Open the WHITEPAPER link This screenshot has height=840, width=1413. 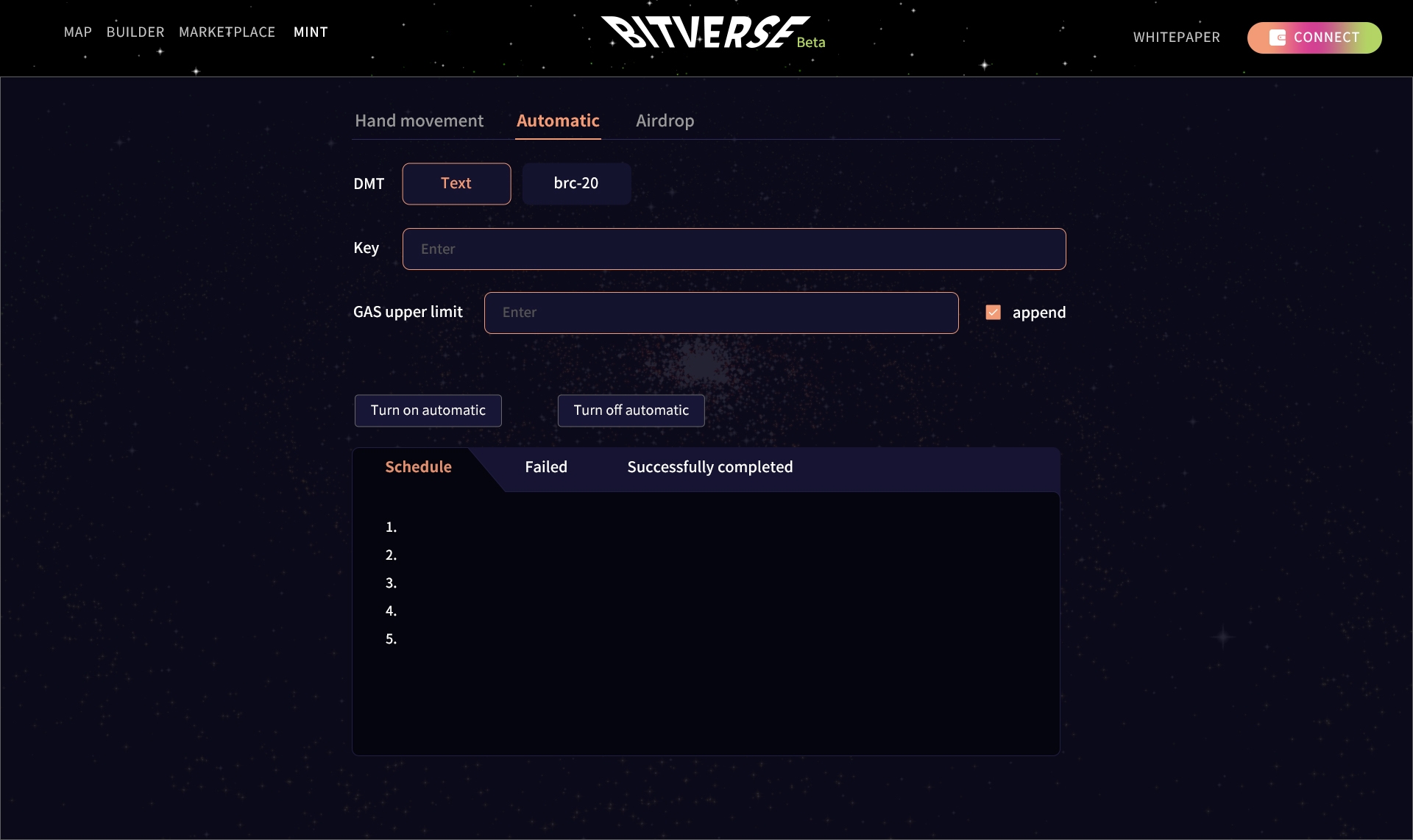pyautogui.click(x=1176, y=38)
